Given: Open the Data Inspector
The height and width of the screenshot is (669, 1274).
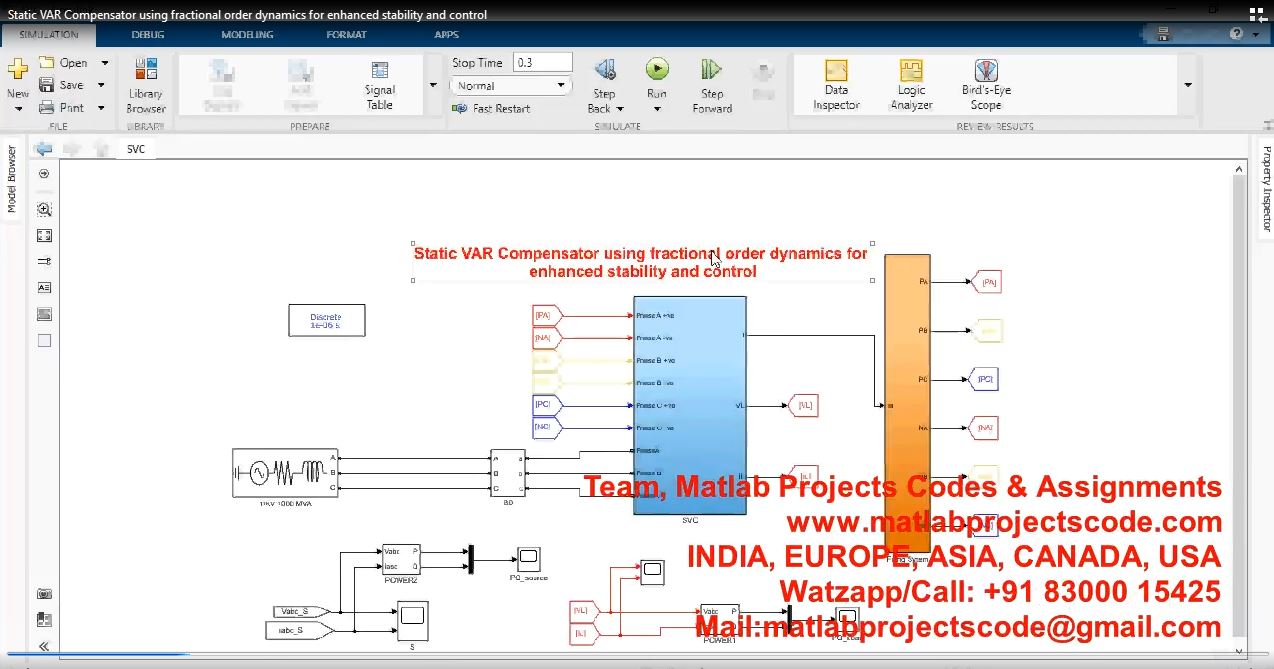Looking at the screenshot, I should tap(836, 84).
